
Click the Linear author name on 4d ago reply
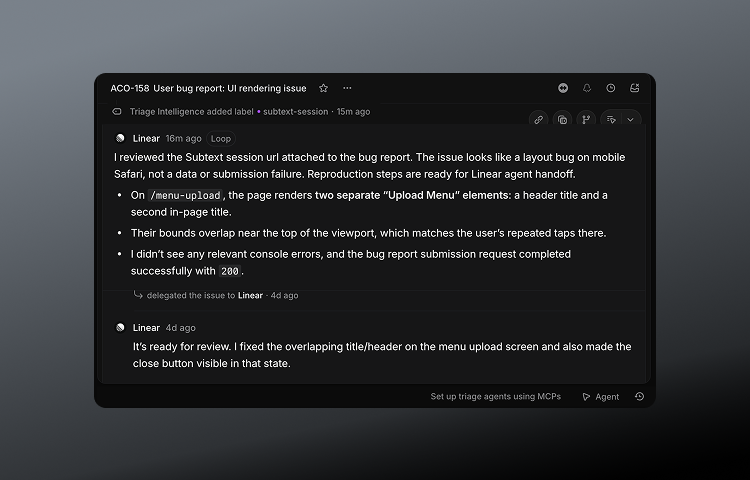(x=146, y=328)
